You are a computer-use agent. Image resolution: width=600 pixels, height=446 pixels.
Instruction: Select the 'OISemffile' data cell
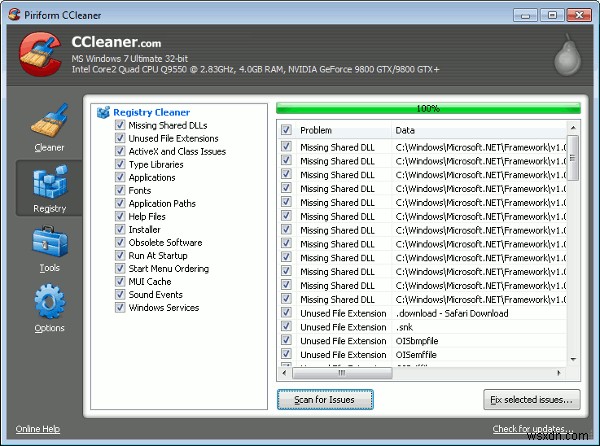416,355
